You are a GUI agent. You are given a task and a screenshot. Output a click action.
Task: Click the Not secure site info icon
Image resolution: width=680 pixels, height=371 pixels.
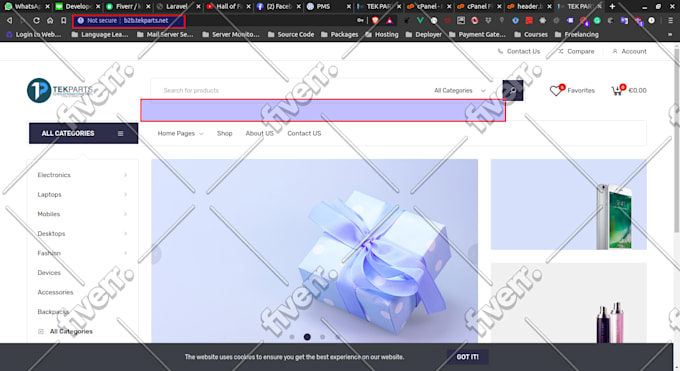(x=80, y=20)
